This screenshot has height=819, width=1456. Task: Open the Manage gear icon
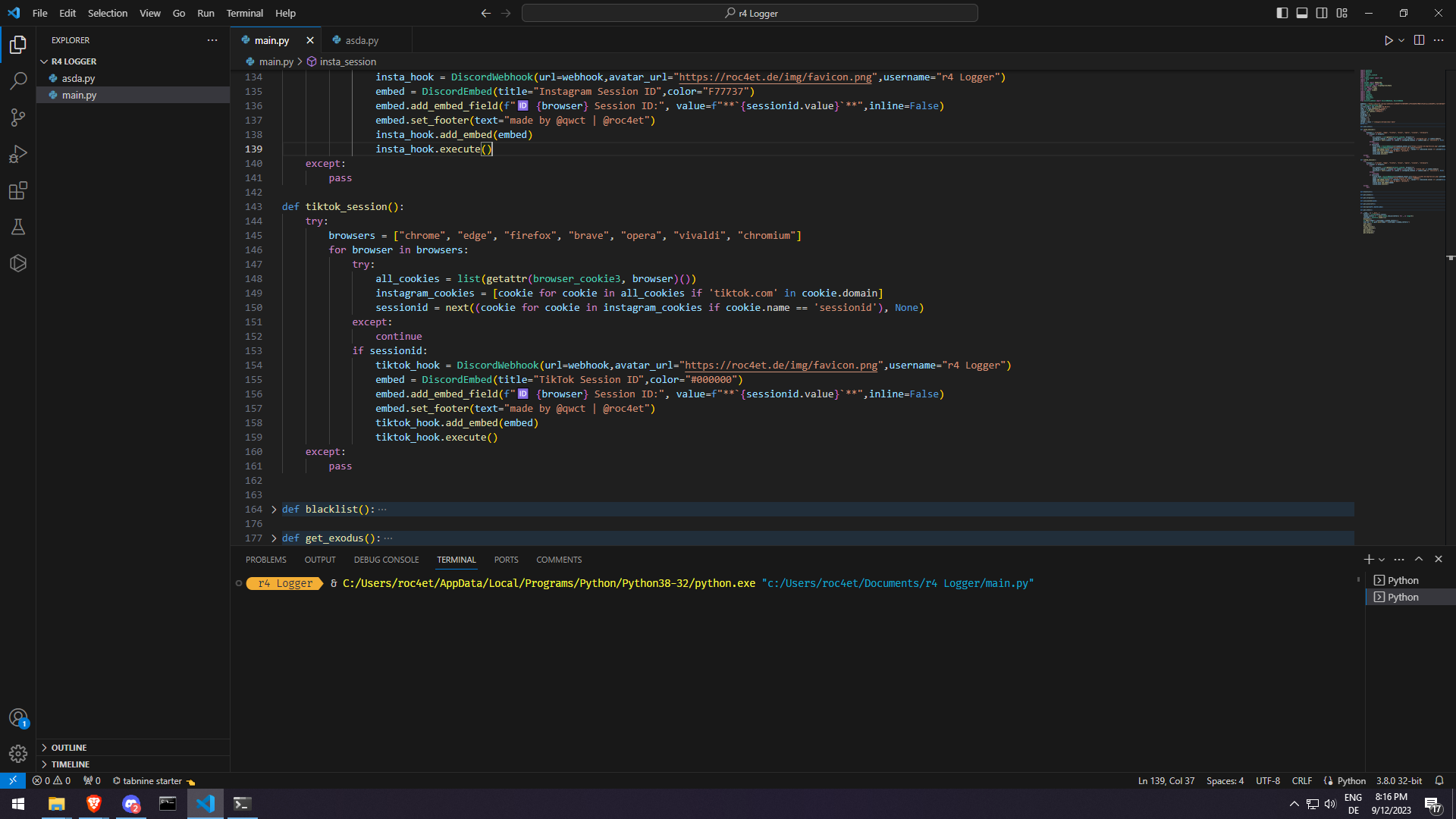(18, 753)
